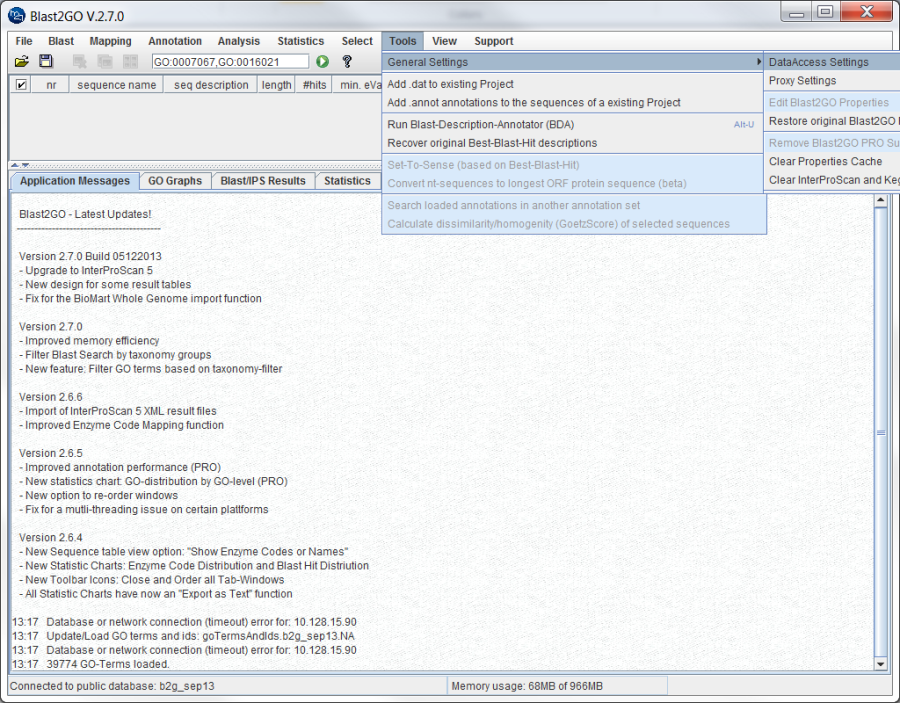900x703 pixels.
Task: Click Memory usage status bar entry
Action: [527, 686]
